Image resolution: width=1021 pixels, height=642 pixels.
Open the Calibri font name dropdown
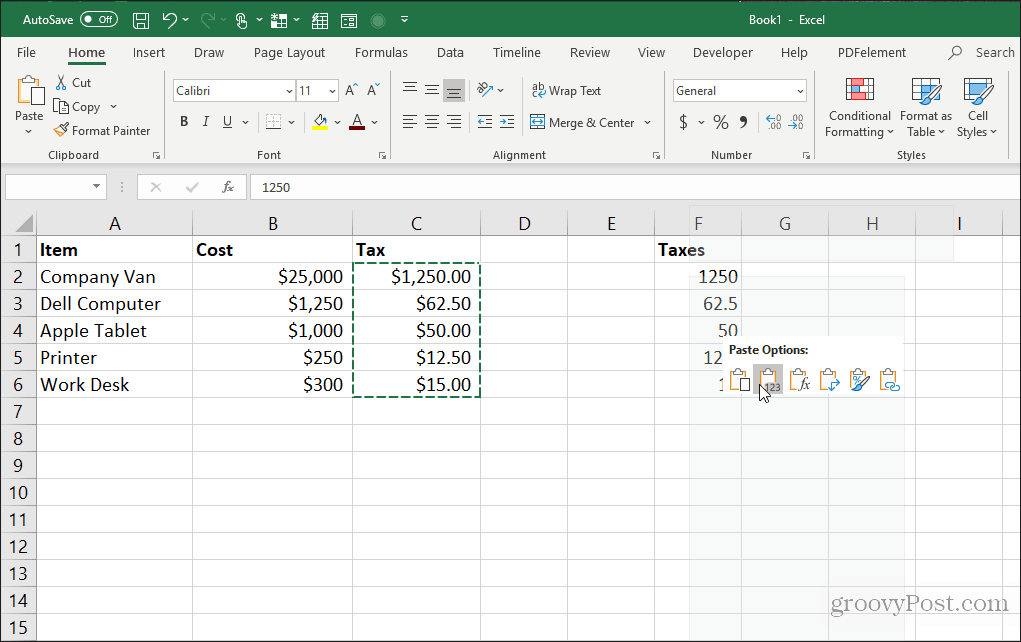(x=289, y=91)
